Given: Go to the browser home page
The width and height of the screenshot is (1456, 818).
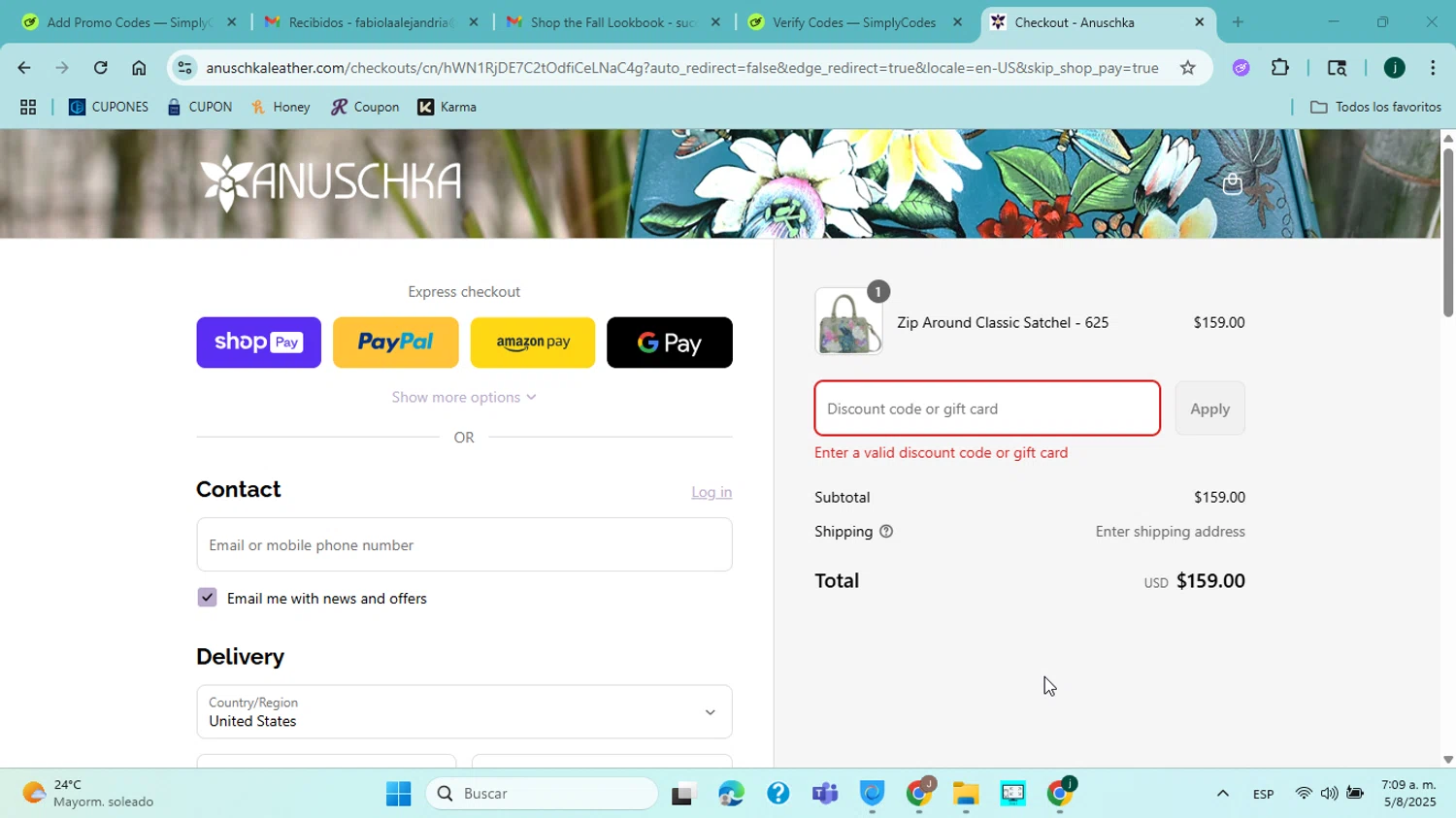Looking at the screenshot, I should (x=139, y=68).
